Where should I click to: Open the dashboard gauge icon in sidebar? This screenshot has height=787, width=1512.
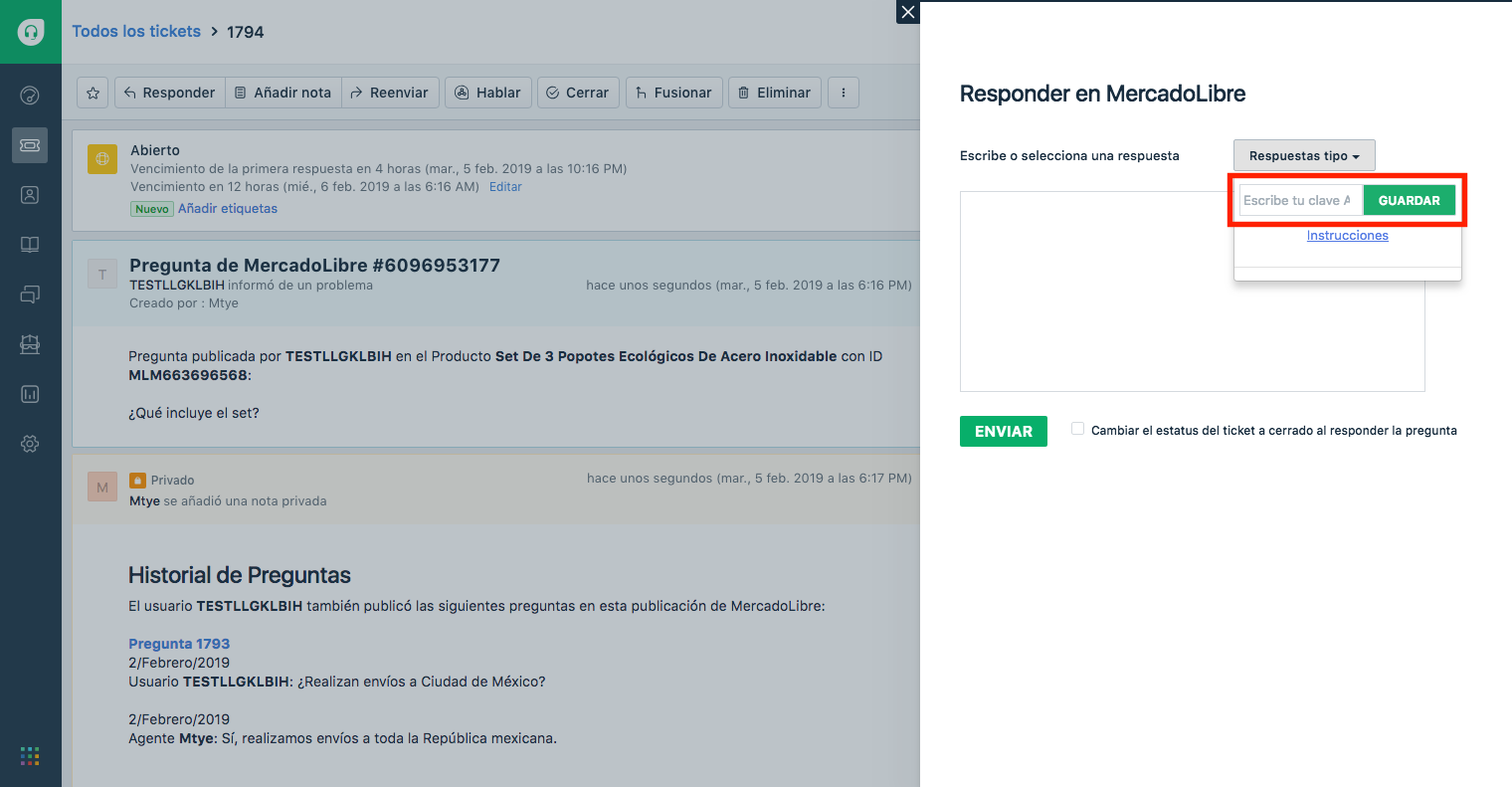pyautogui.click(x=30, y=96)
